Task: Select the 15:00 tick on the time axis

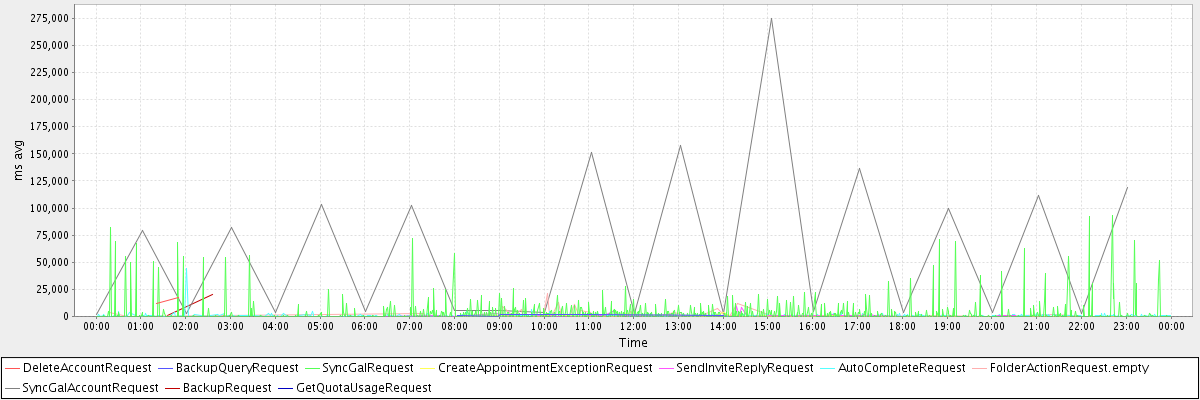Action: tap(768, 326)
